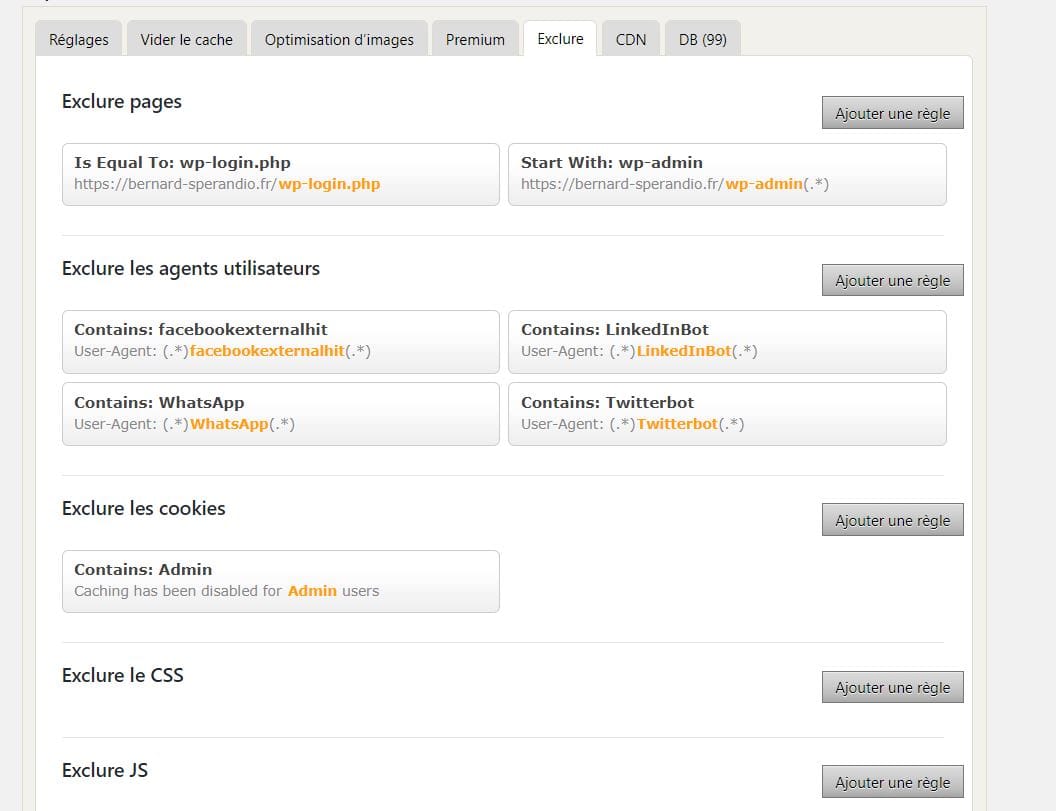
Task: Edit the facebookexternalhit user-agent rule
Action: pyautogui.click(x=281, y=342)
